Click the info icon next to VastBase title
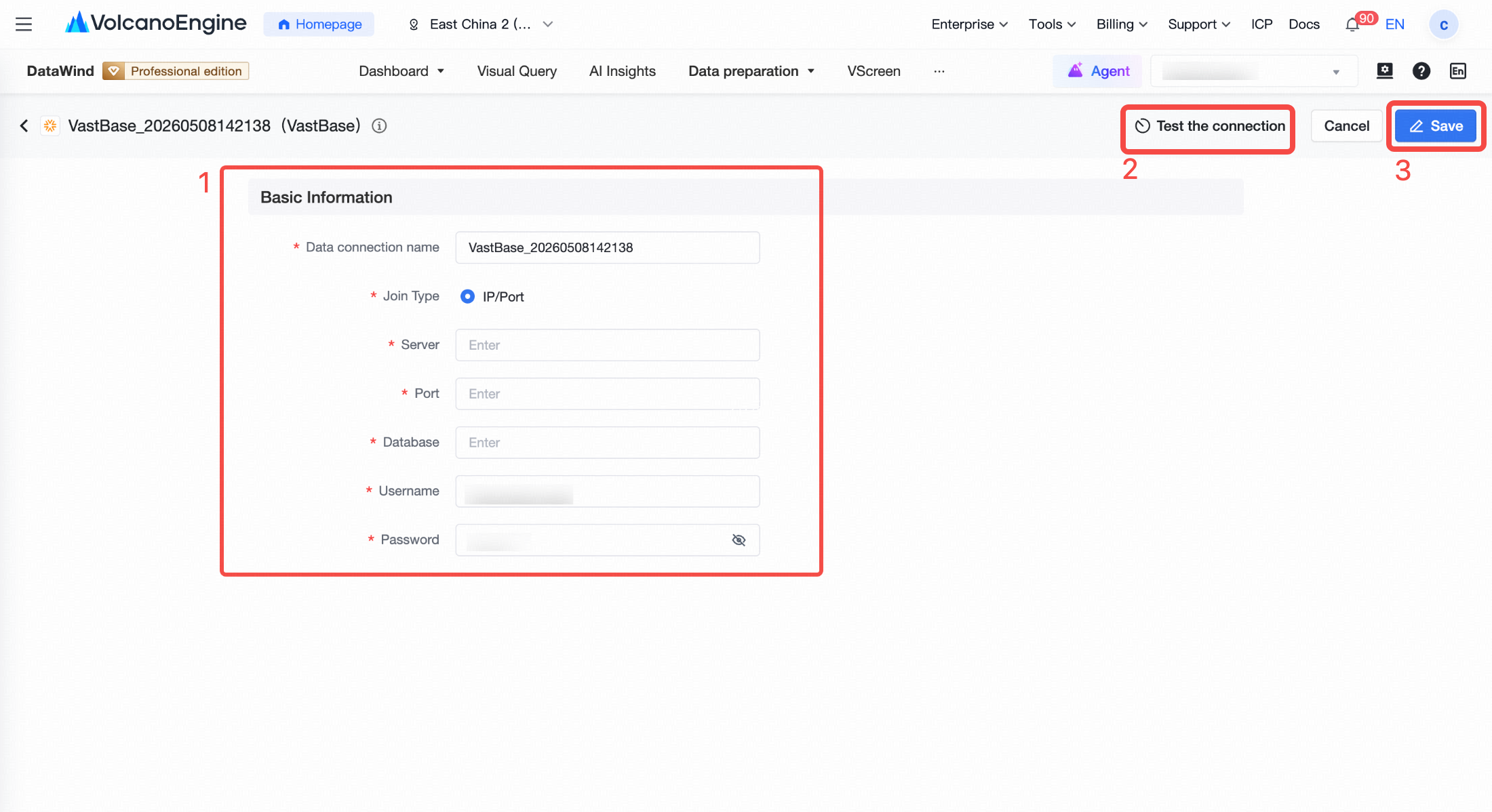The height and width of the screenshot is (812, 1492). pyautogui.click(x=379, y=126)
